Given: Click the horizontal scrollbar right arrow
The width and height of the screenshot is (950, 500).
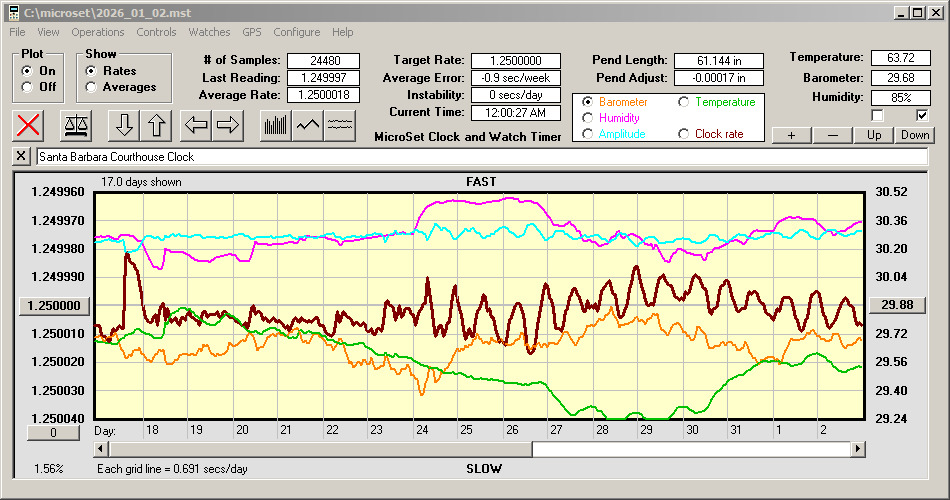Looking at the screenshot, I should (858, 449).
